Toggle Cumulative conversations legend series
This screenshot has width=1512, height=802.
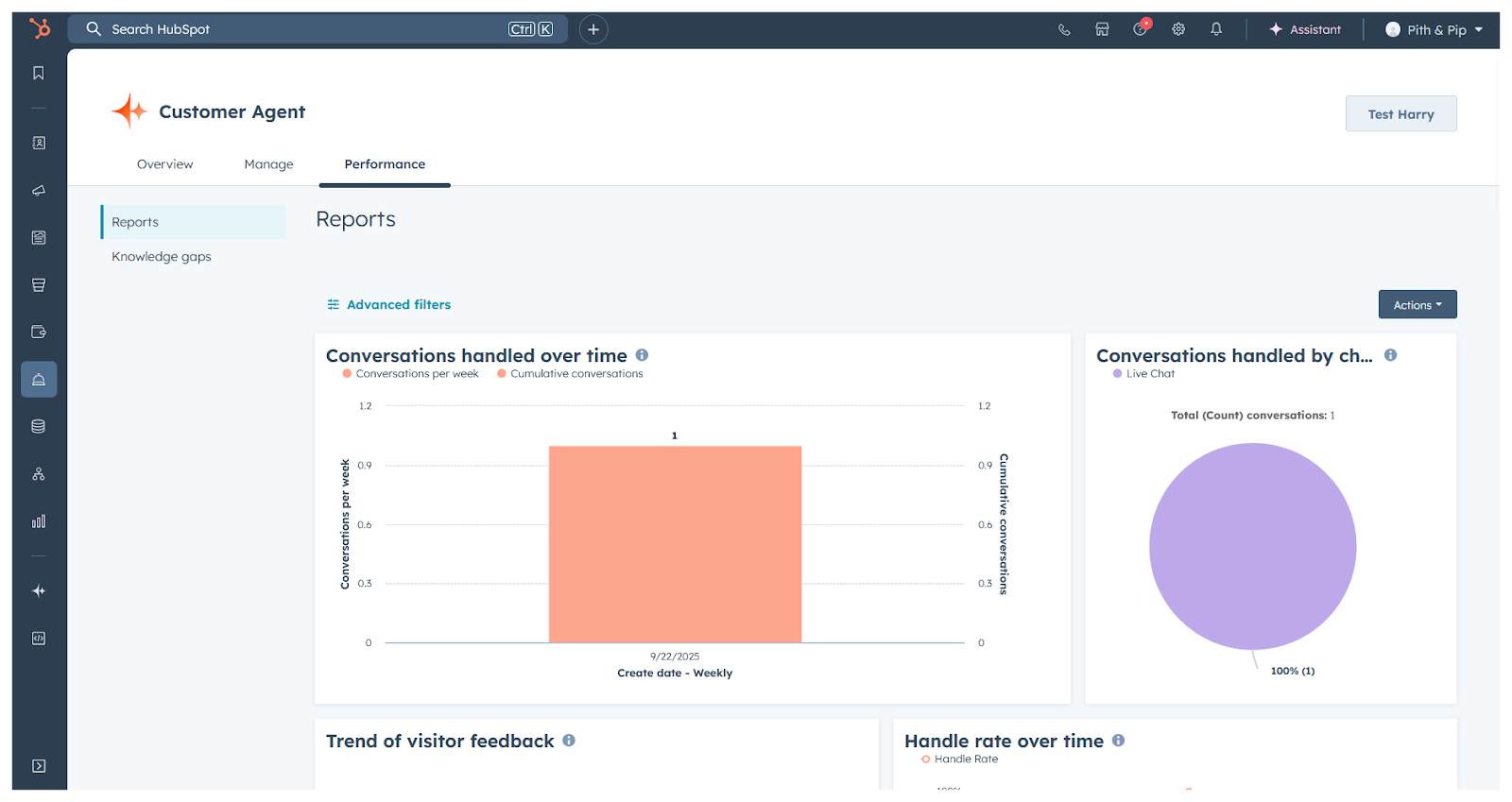tap(570, 374)
